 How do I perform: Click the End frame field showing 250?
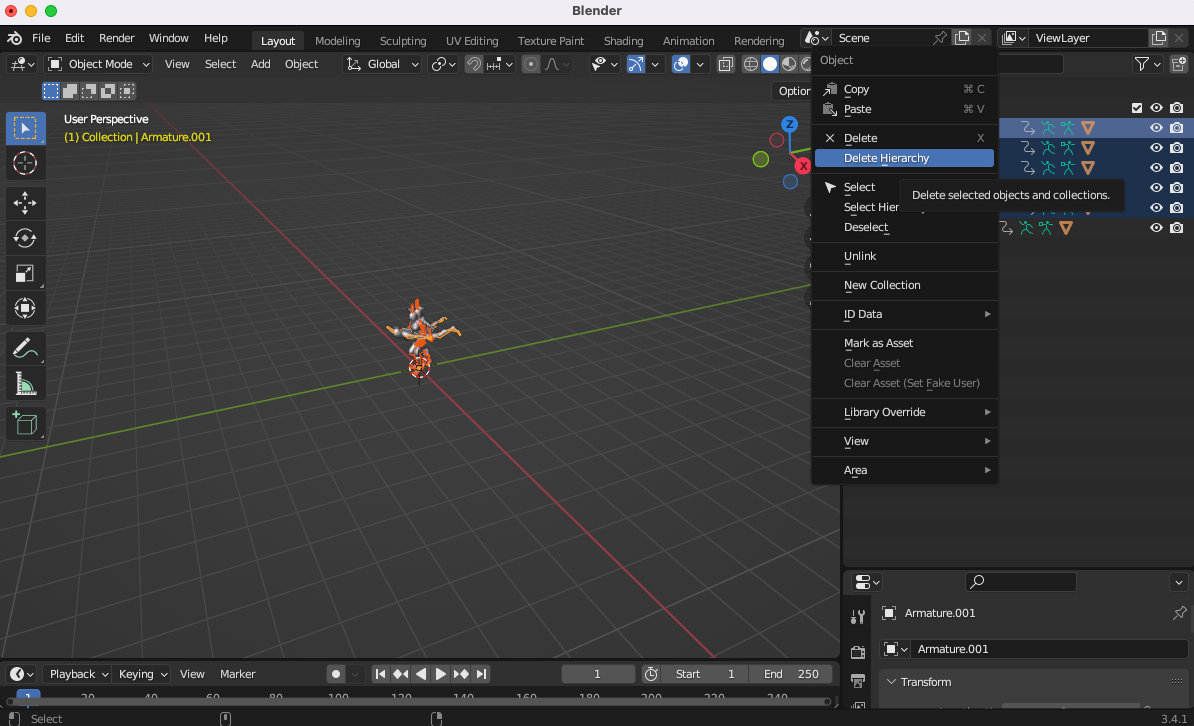790,674
